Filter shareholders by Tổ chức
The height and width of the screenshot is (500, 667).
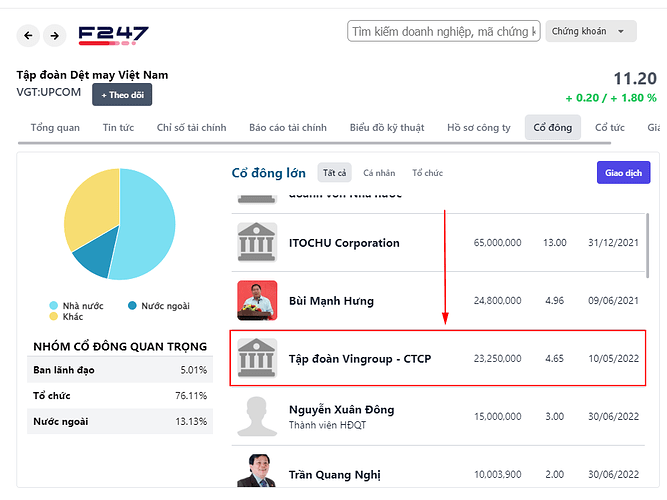pyautogui.click(x=427, y=173)
